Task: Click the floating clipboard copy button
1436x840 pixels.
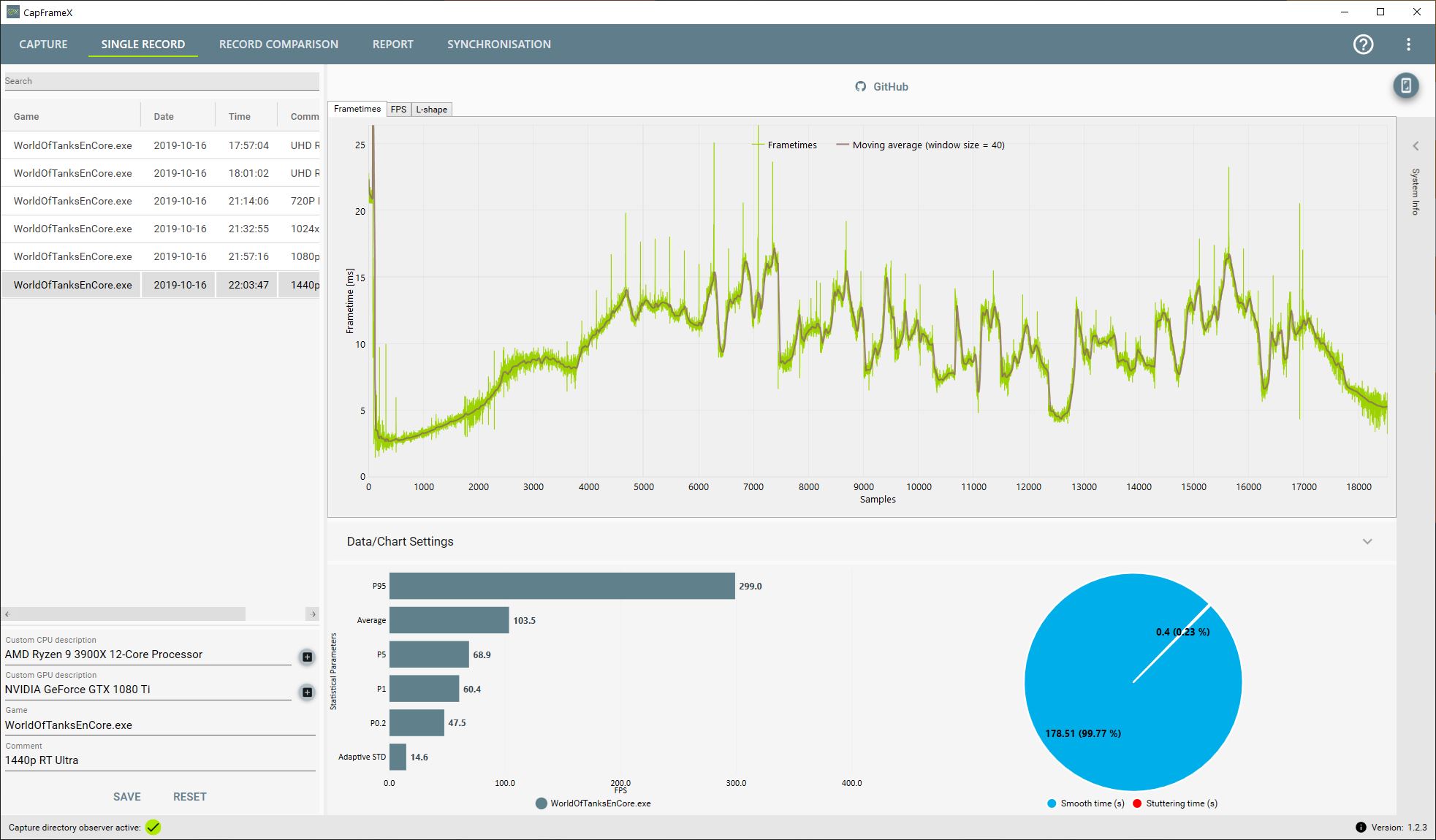Action: point(1405,86)
